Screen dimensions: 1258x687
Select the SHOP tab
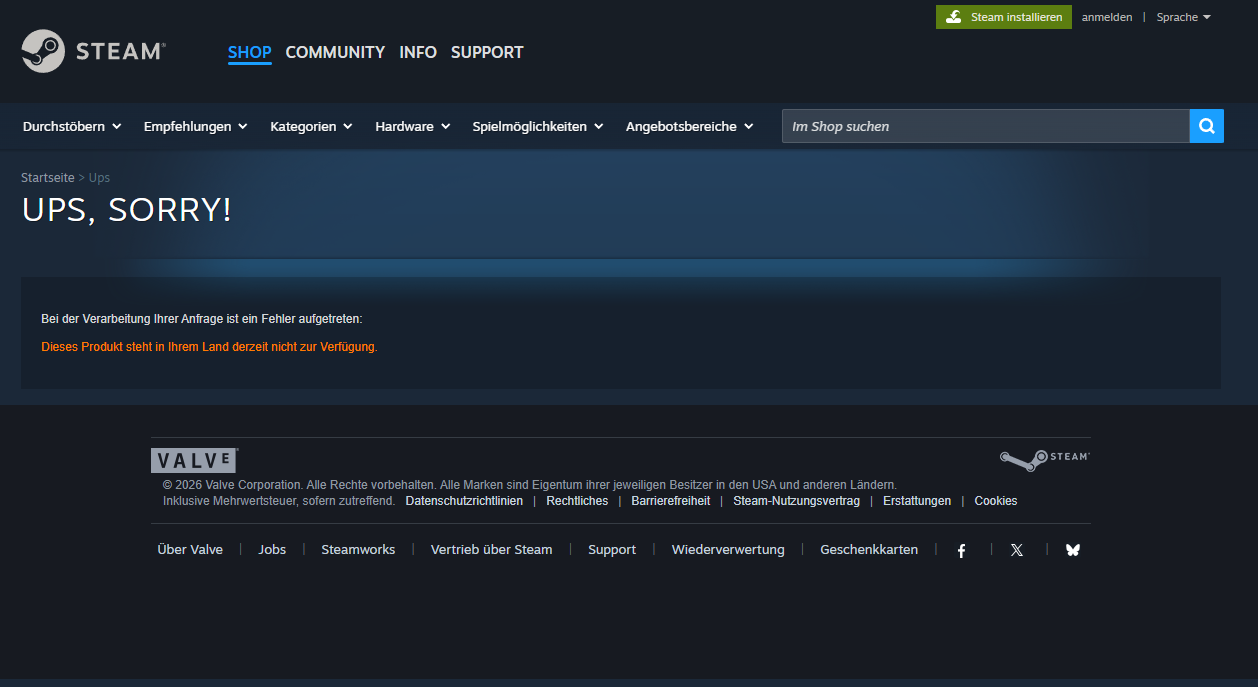[250, 52]
